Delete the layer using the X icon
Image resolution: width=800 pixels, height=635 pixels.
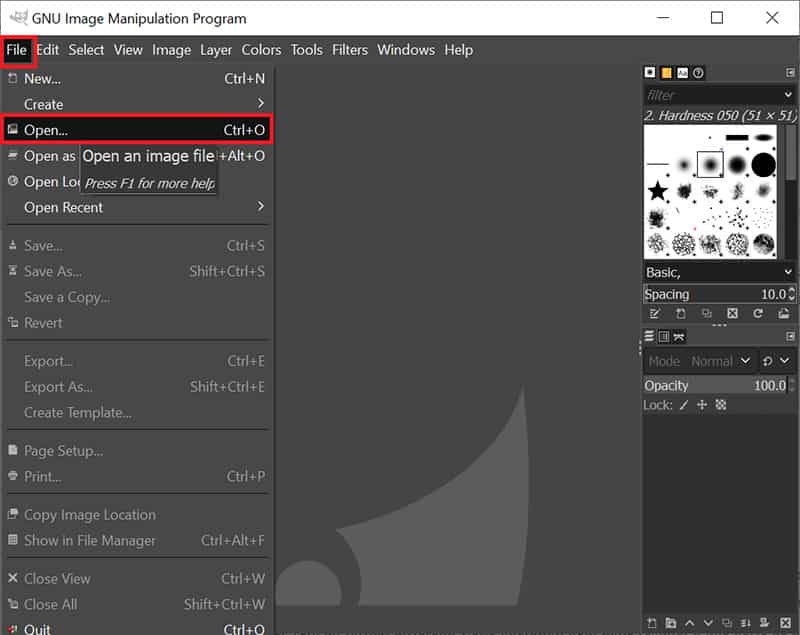pyautogui.click(x=786, y=623)
